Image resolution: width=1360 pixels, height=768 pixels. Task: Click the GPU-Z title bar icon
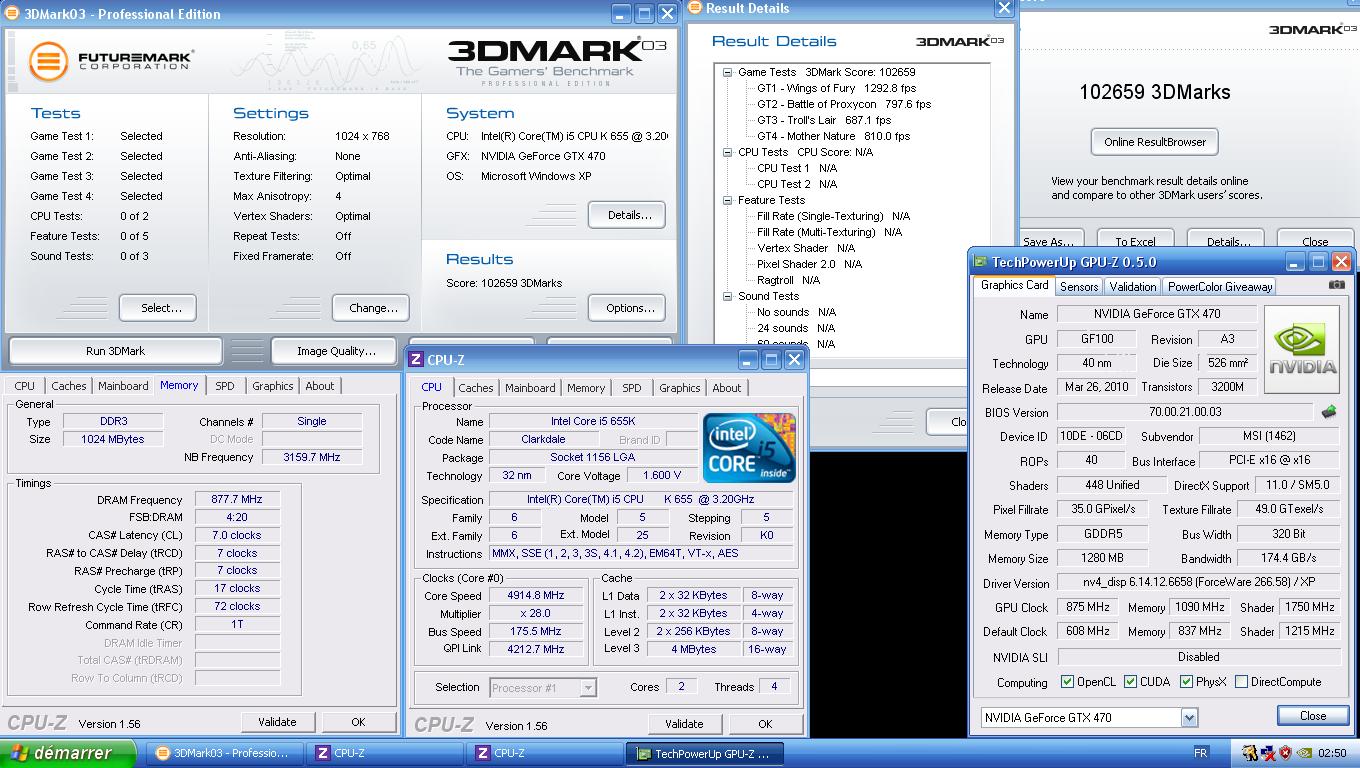[980, 262]
